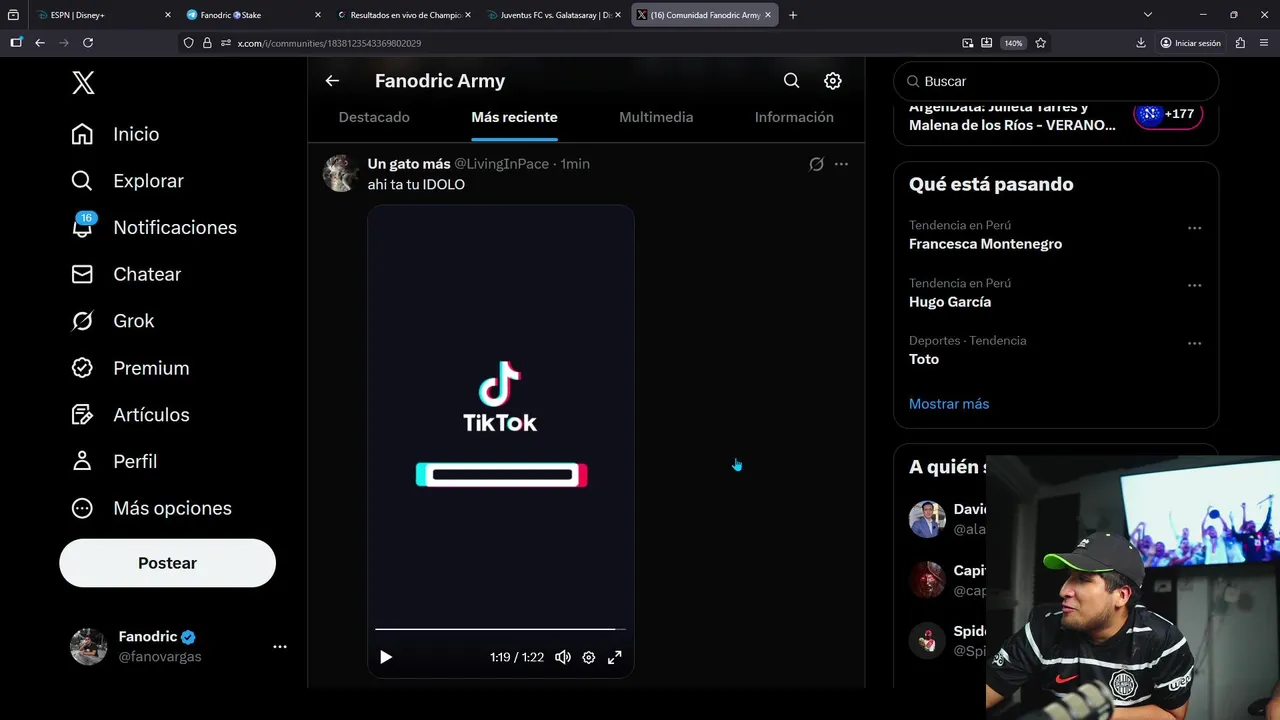Open tracking protection shield icon
The height and width of the screenshot is (720, 1280).
(x=188, y=43)
